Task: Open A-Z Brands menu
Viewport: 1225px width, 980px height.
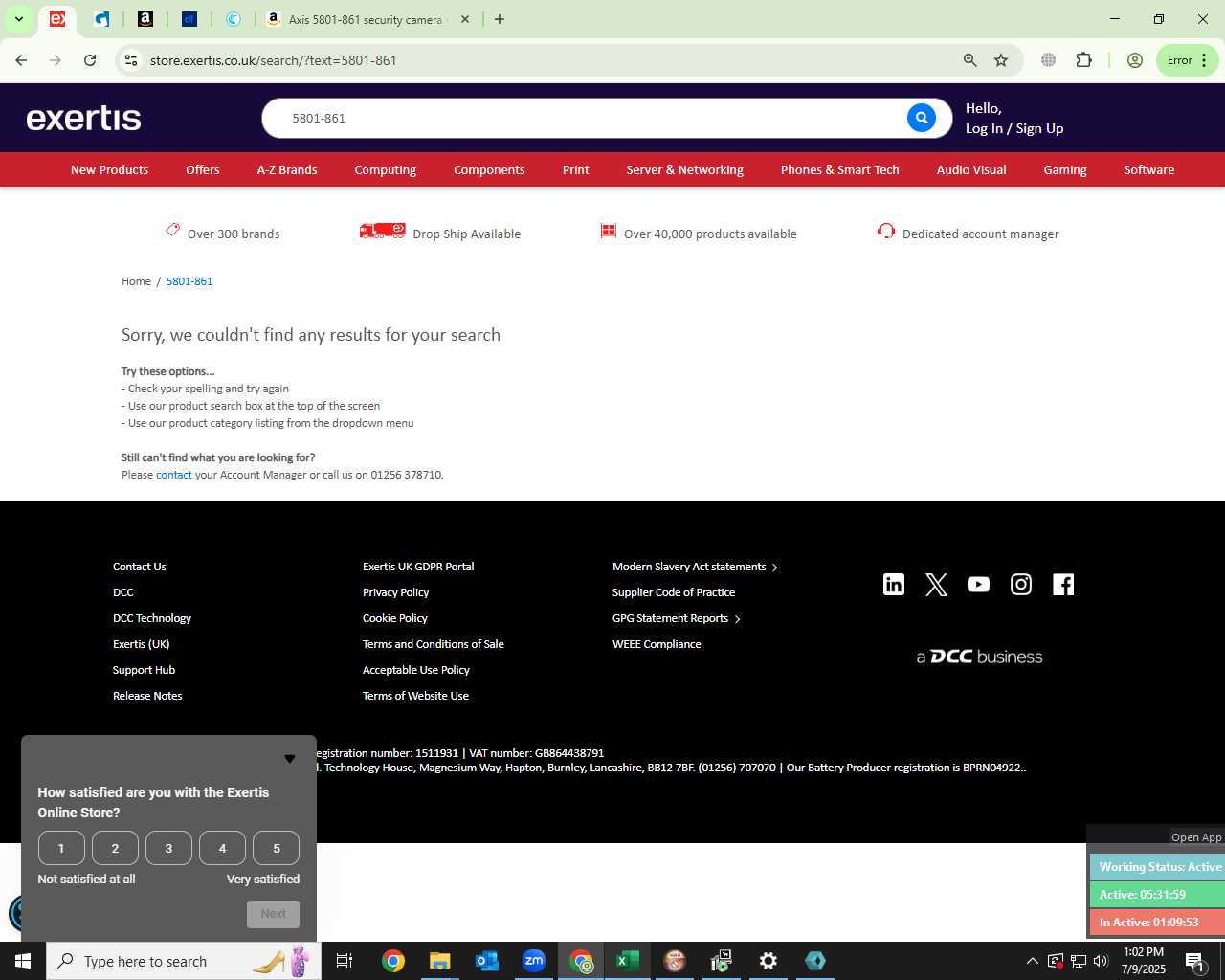Action: click(x=287, y=169)
